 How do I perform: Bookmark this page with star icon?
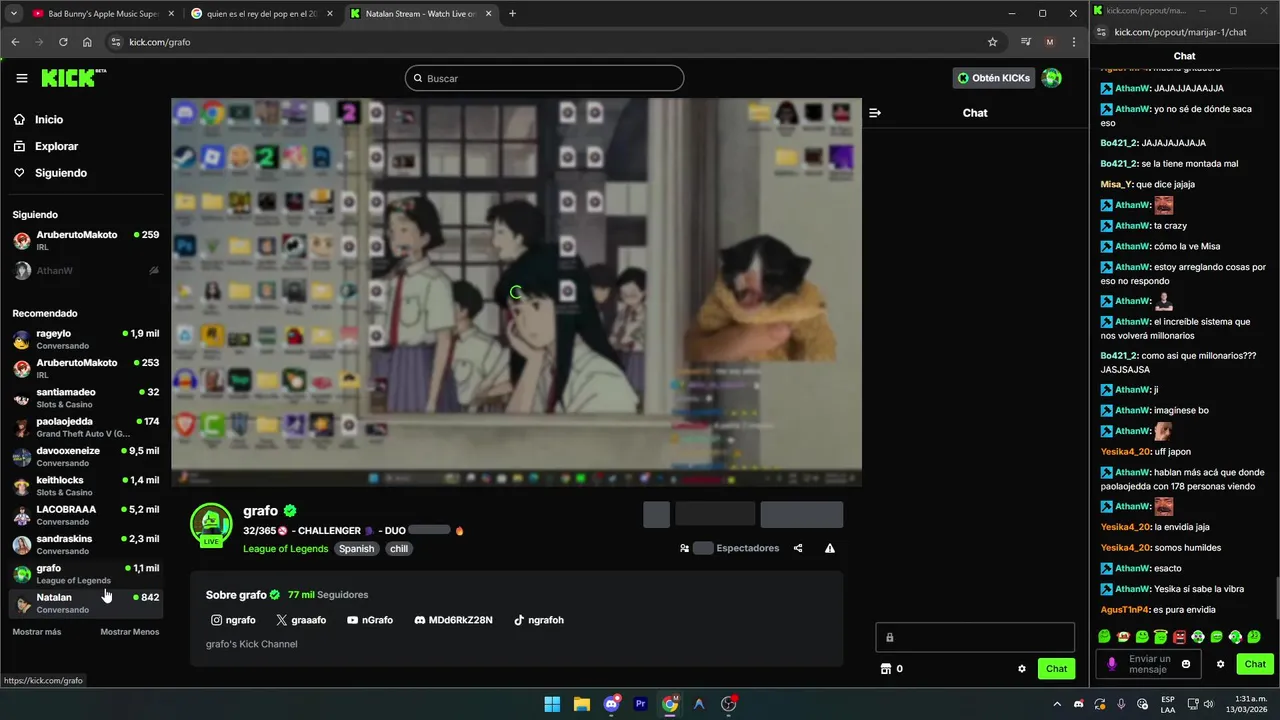(x=992, y=42)
